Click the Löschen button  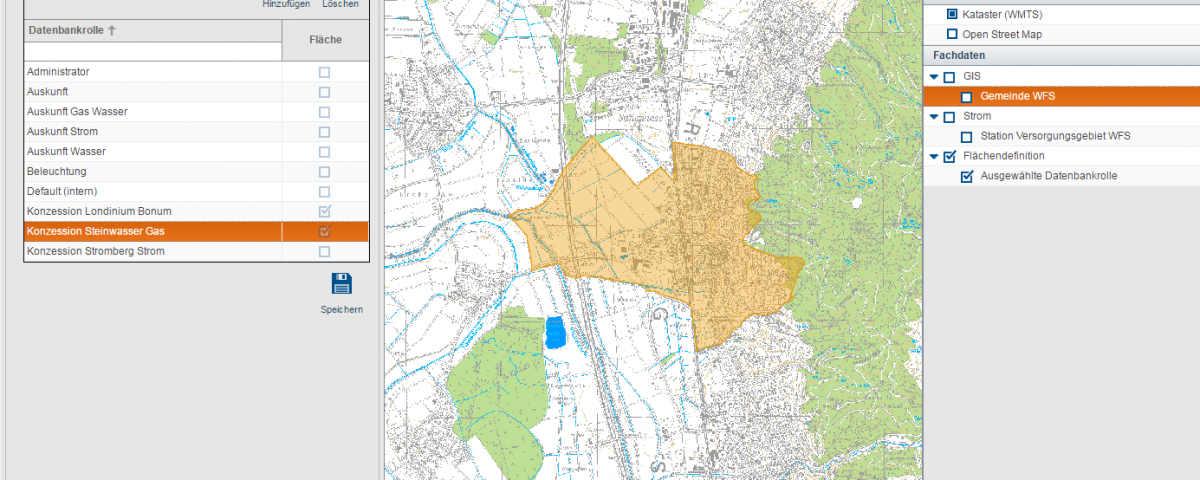[340, 5]
